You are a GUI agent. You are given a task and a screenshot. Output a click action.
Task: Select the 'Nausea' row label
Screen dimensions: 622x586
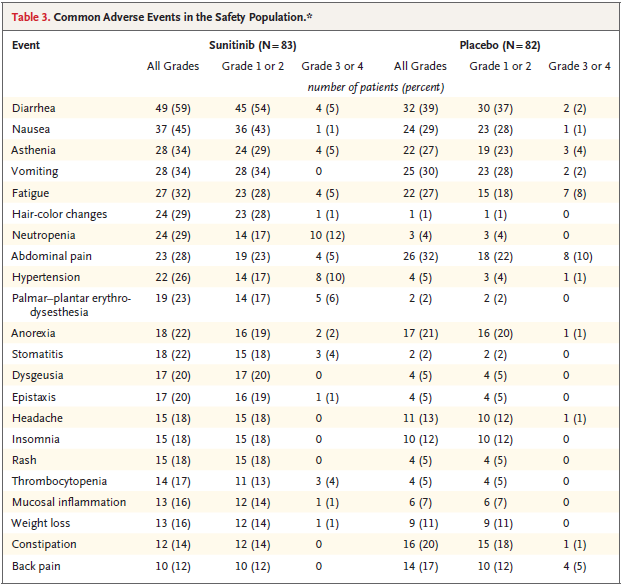pos(31,129)
